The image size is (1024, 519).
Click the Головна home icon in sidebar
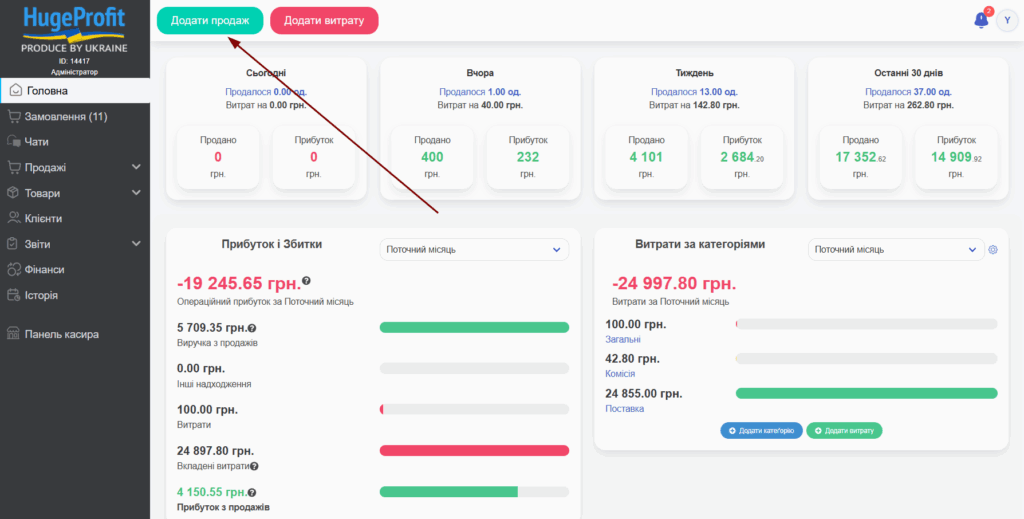pos(16,91)
